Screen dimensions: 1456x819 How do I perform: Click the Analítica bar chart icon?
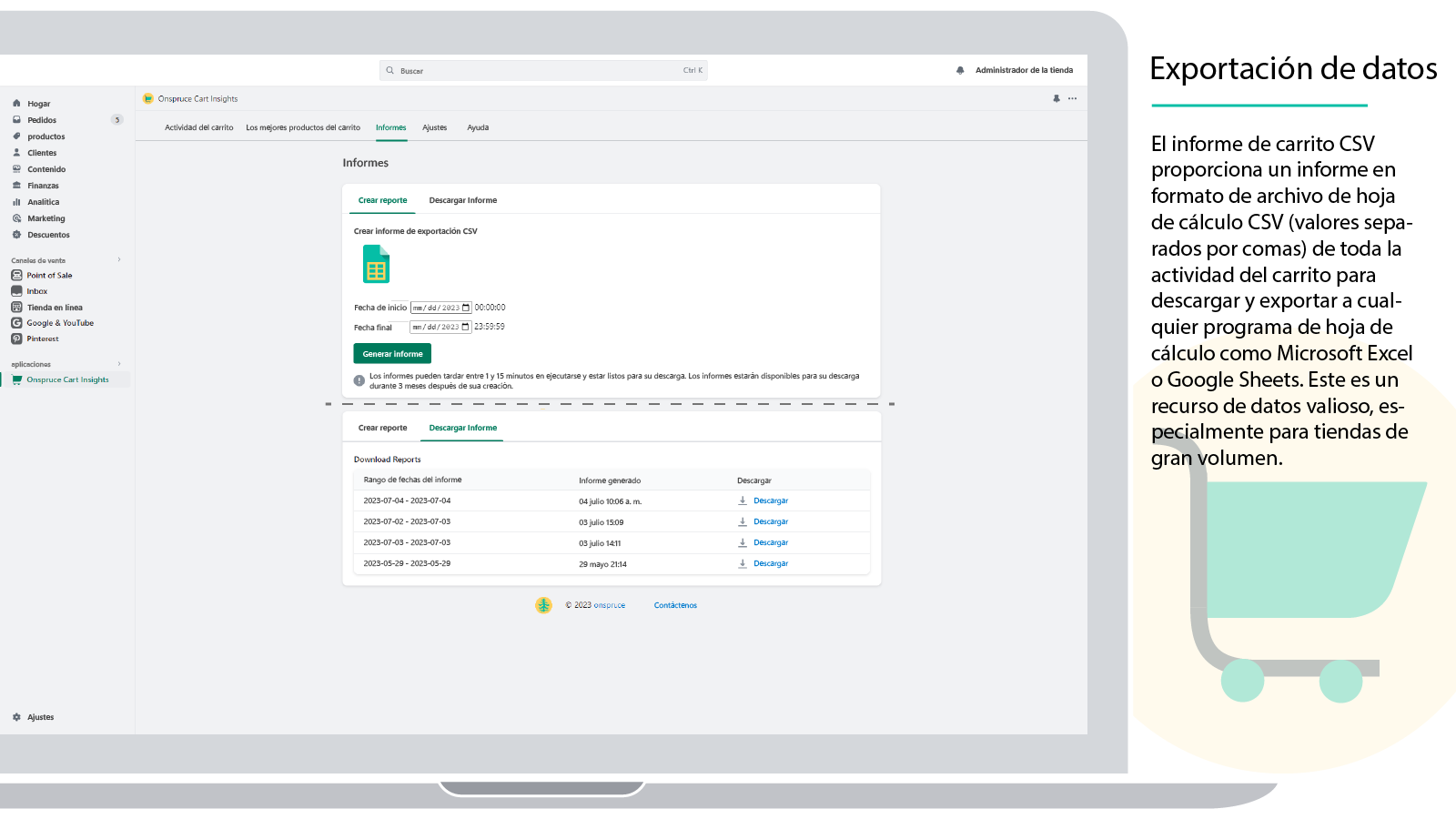click(x=16, y=202)
